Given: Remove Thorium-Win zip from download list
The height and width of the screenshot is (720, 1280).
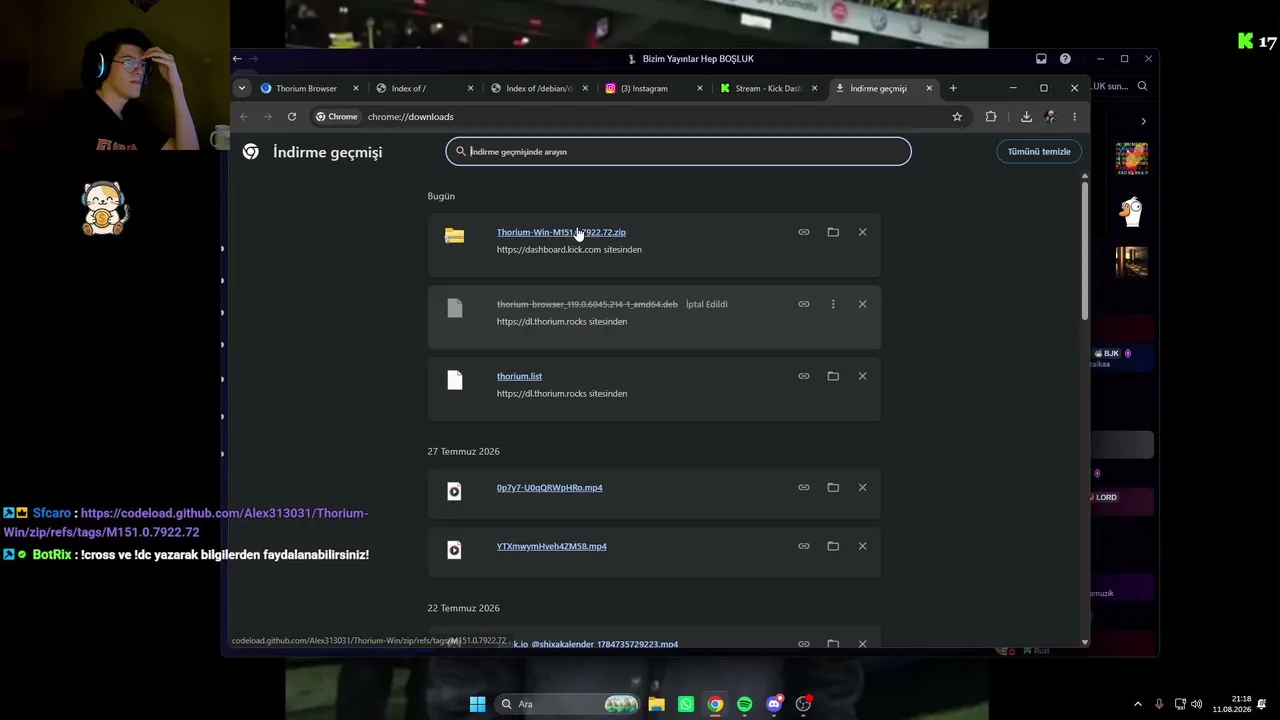Looking at the screenshot, I should (862, 232).
